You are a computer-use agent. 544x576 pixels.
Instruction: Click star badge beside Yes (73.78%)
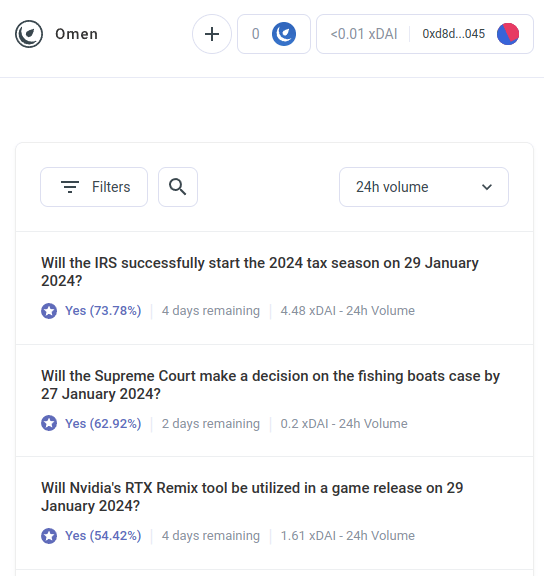pos(49,311)
